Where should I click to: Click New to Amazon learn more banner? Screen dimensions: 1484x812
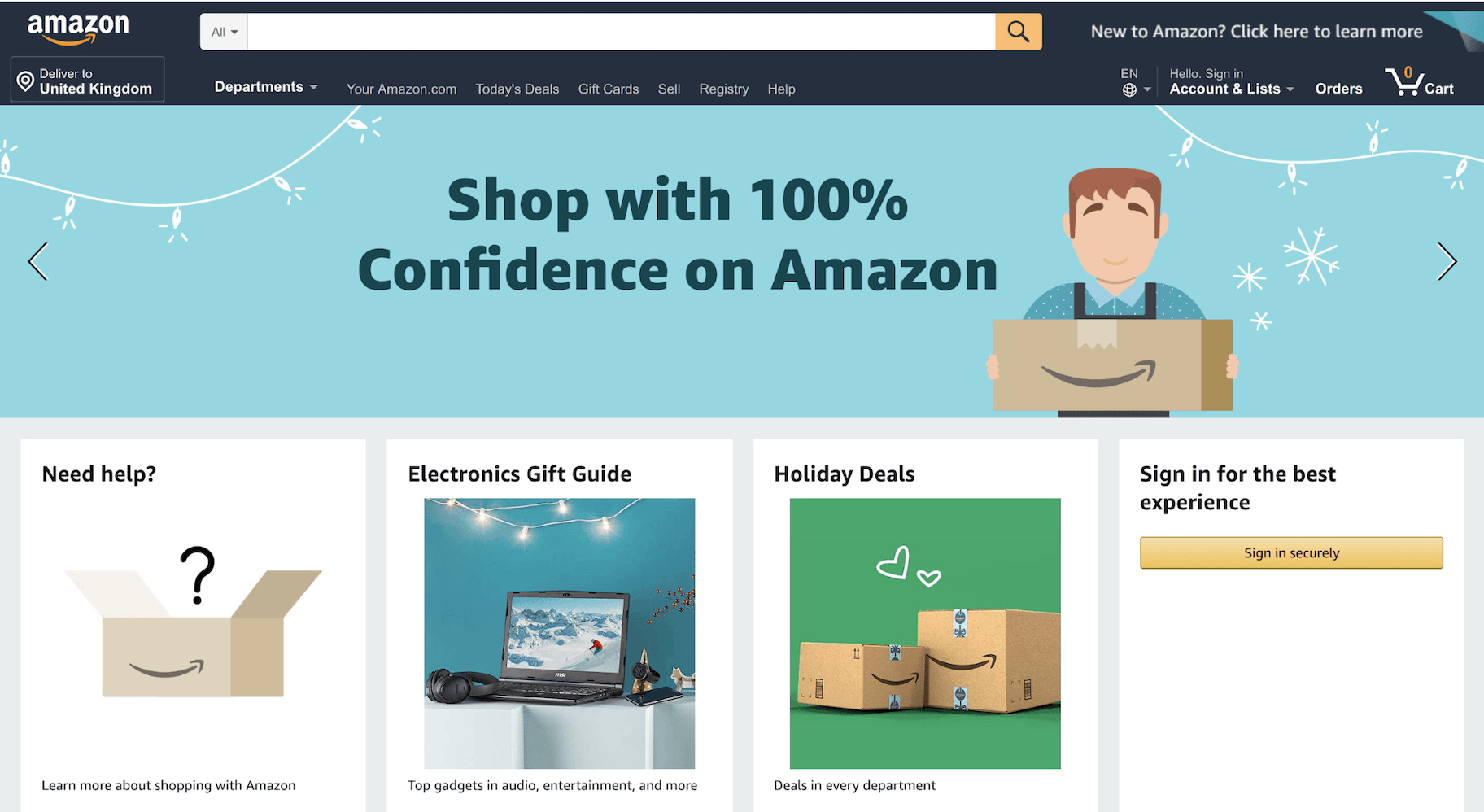point(1256,32)
